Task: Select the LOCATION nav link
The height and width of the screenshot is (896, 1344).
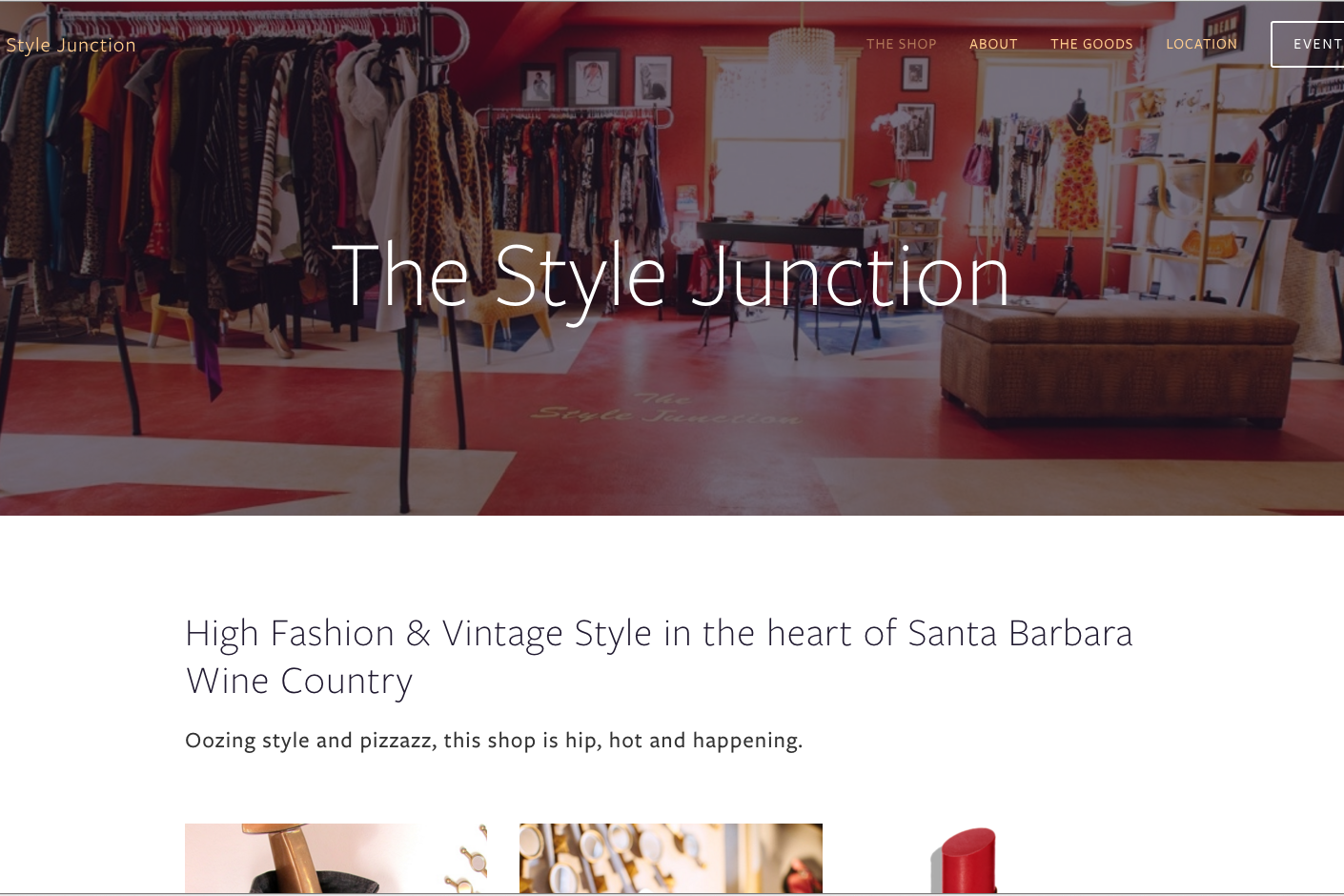Action: pyautogui.click(x=1201, y=44)
